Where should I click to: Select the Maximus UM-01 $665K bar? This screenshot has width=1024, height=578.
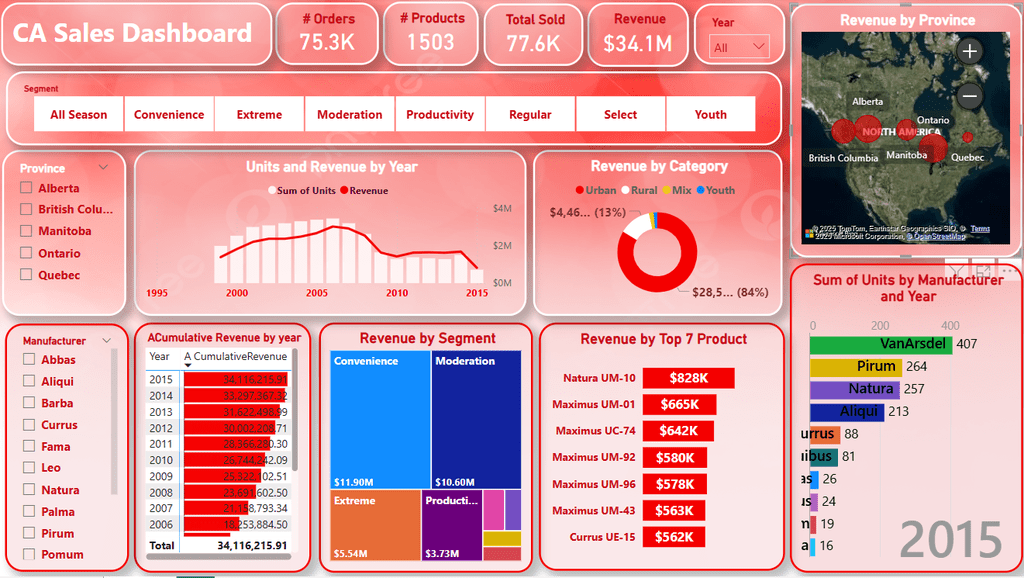tap(679, 404)
